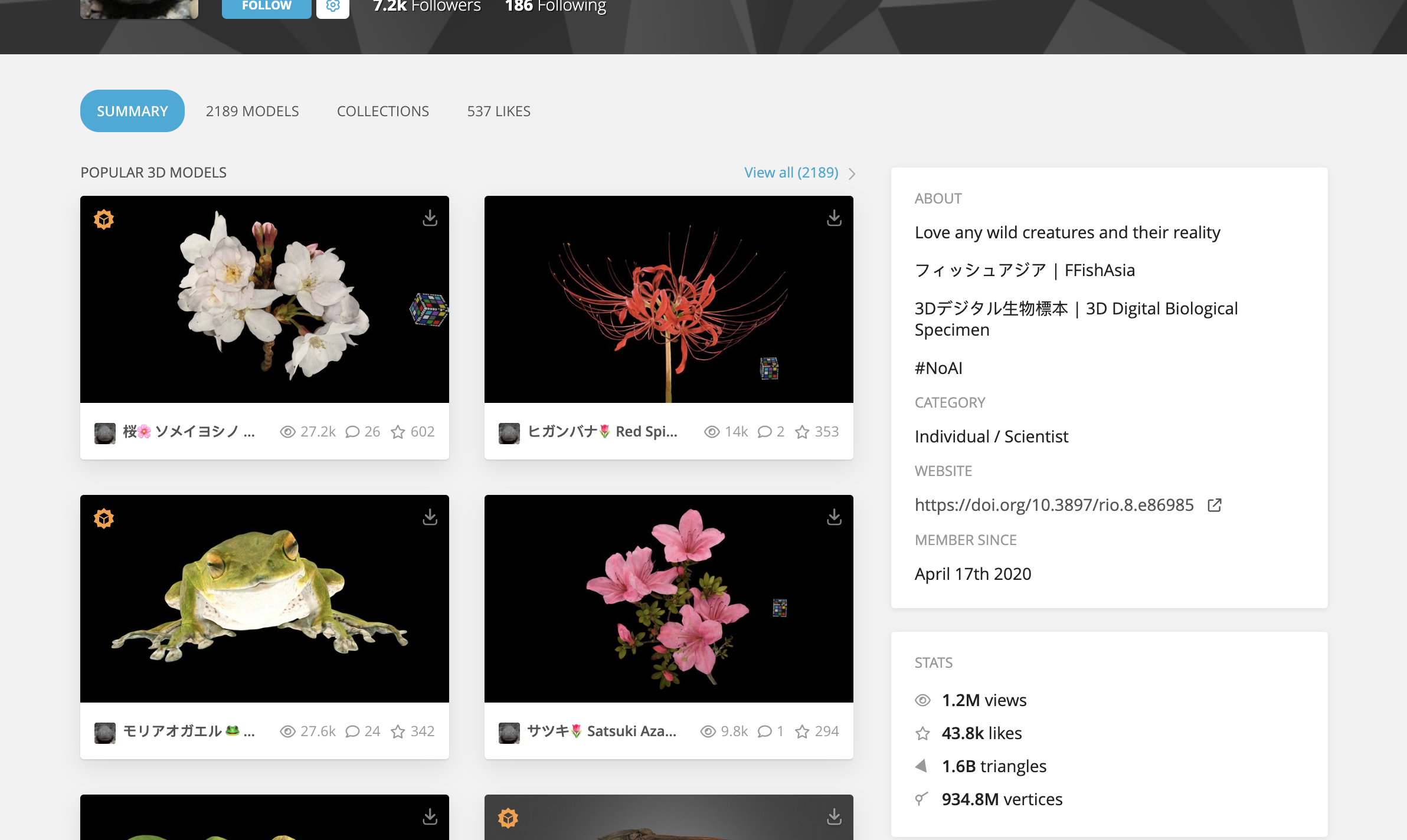Click author avatar on the Satsuki Azalea card
The height and width of the screenshot is (840, 1407).
tap(509, 733)
